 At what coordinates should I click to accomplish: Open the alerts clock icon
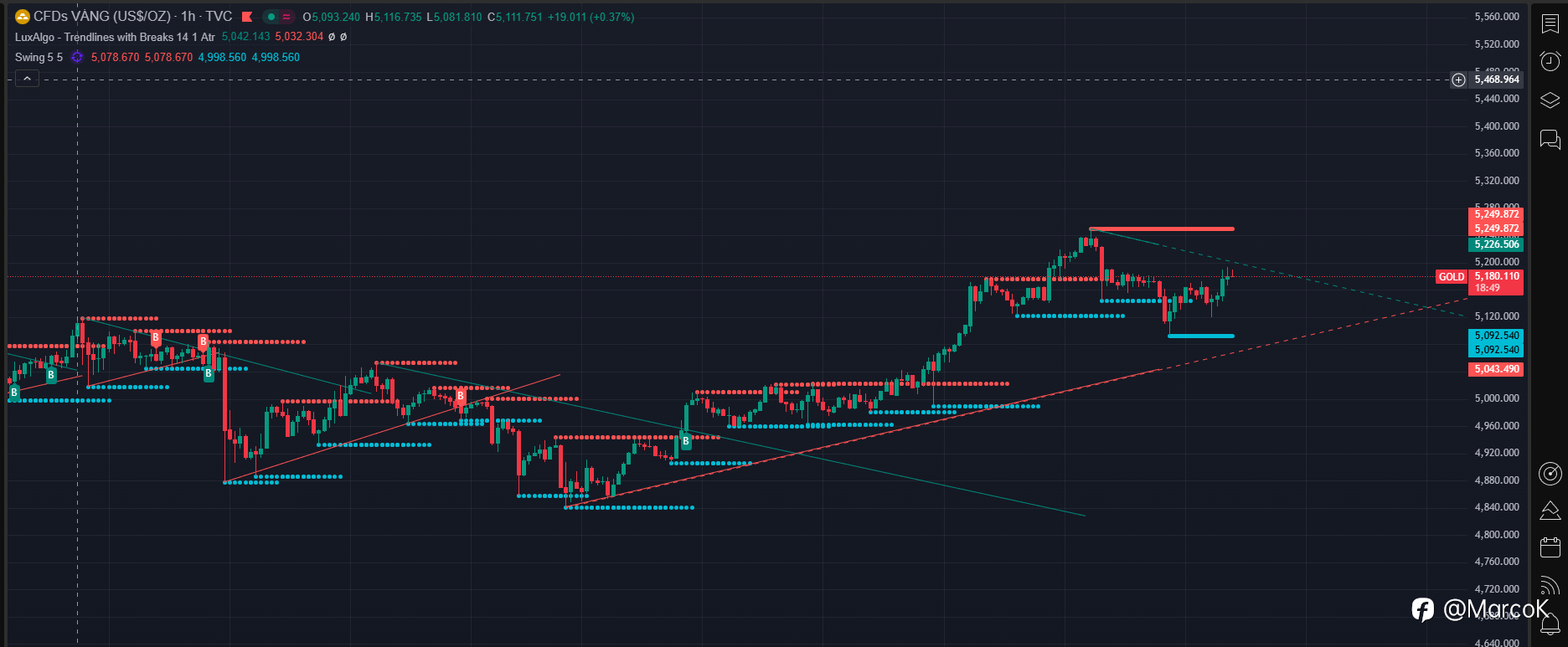1550,61
